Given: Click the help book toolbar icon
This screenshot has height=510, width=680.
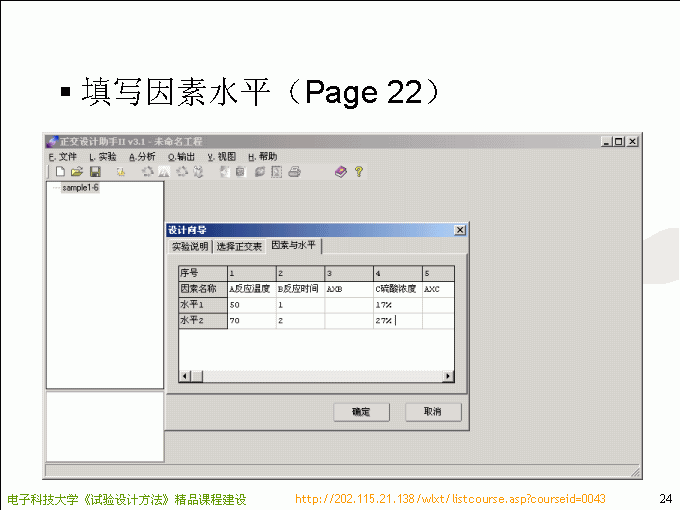Looking at the screenshot, I should pos(341,172).
